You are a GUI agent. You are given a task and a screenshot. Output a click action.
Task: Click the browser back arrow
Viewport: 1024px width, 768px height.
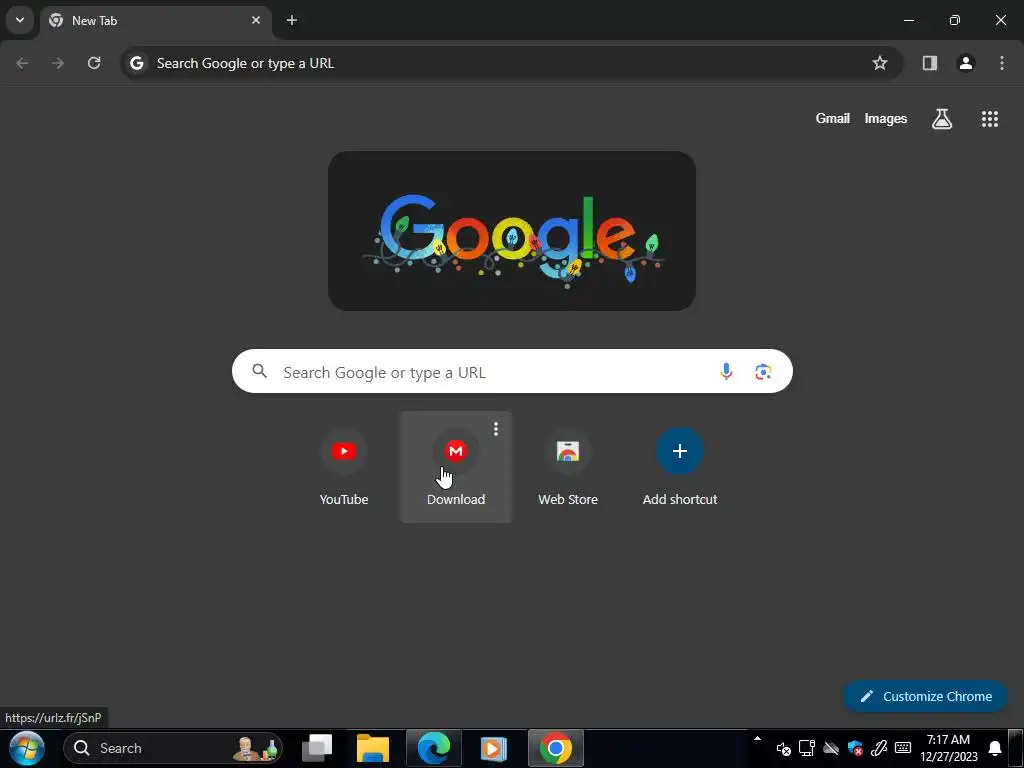[x=22, y=63]
